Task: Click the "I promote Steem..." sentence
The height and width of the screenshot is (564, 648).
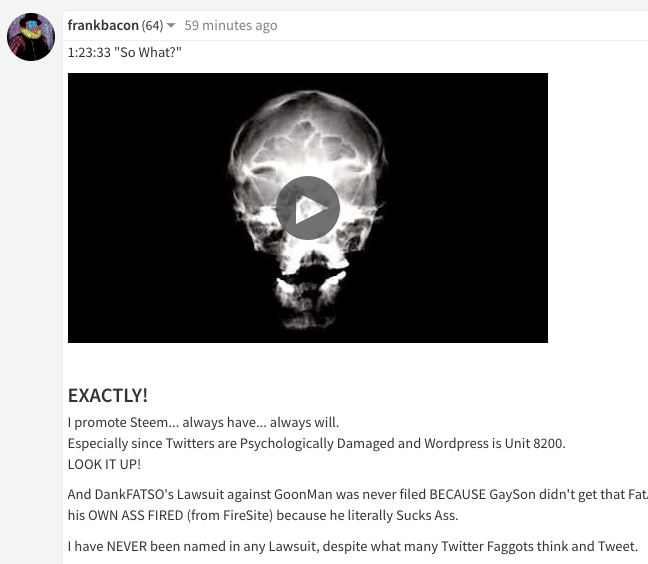Action: tap(203, 422)
